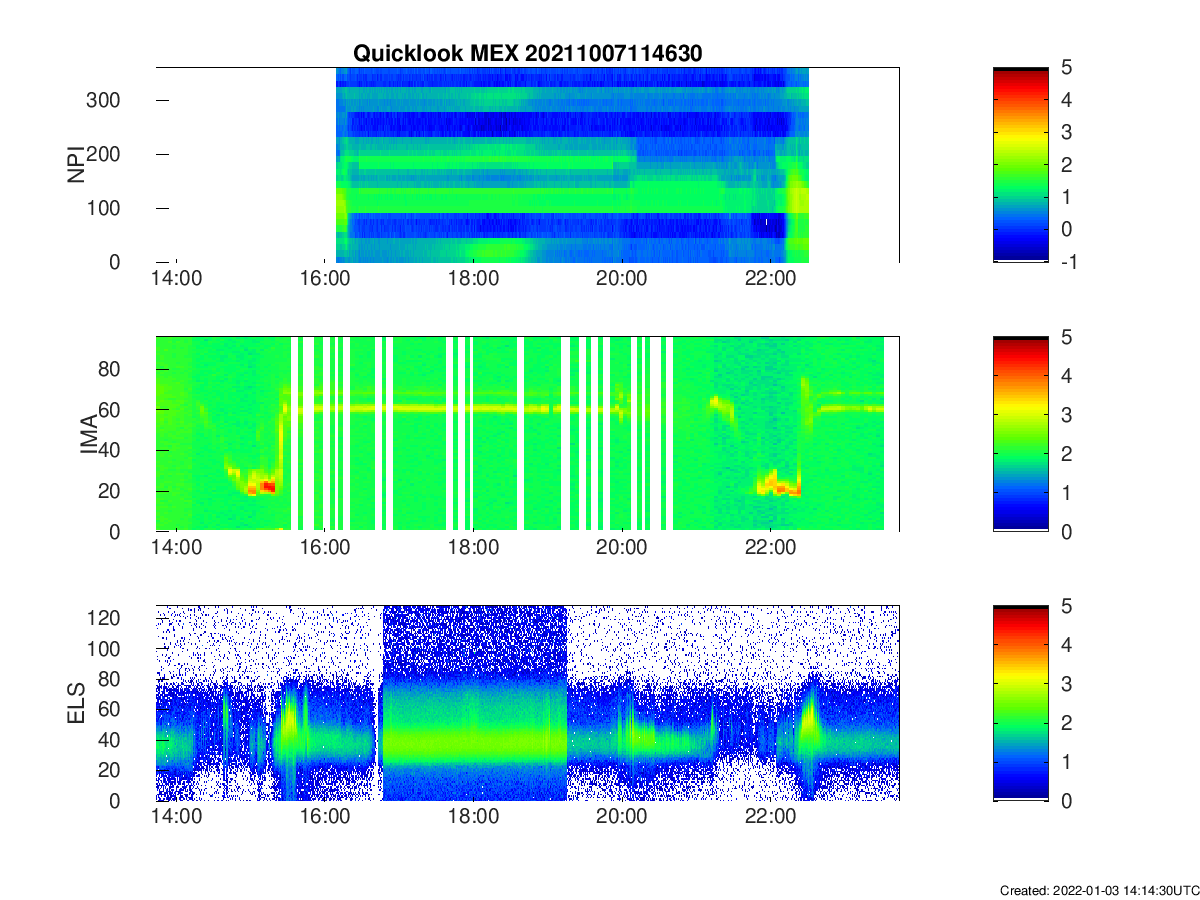Viewport: 1200px width, 900px height.
Task: Click the 3 label on NPI colorbar
Action: point(1066,132)
